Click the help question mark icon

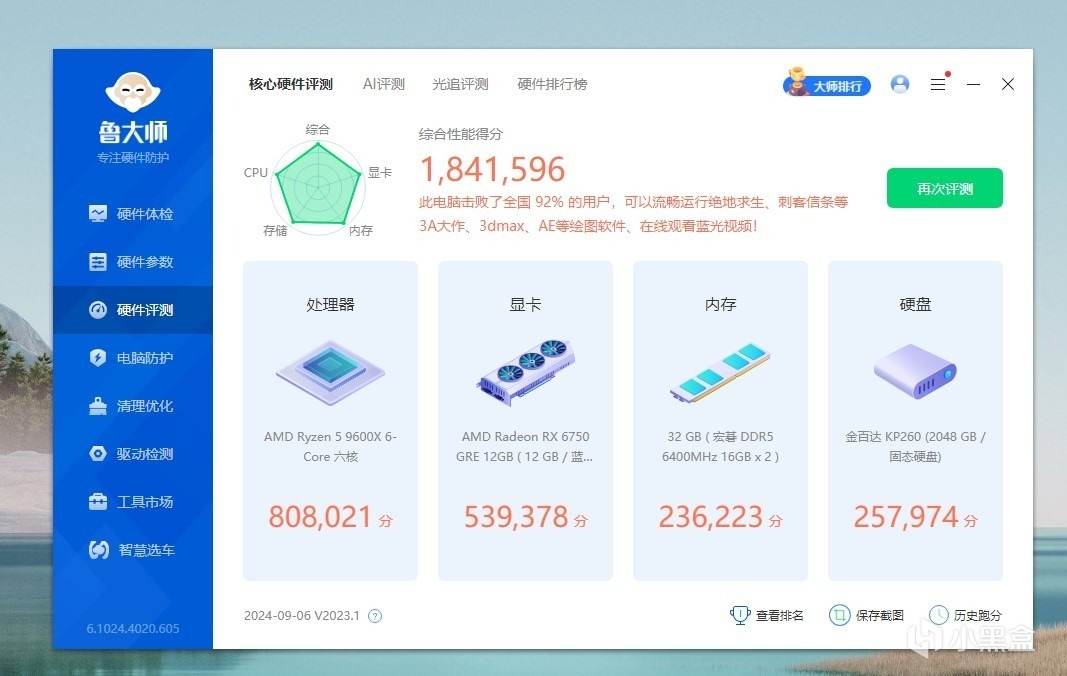pyautogui.click(x=375, y=616)
